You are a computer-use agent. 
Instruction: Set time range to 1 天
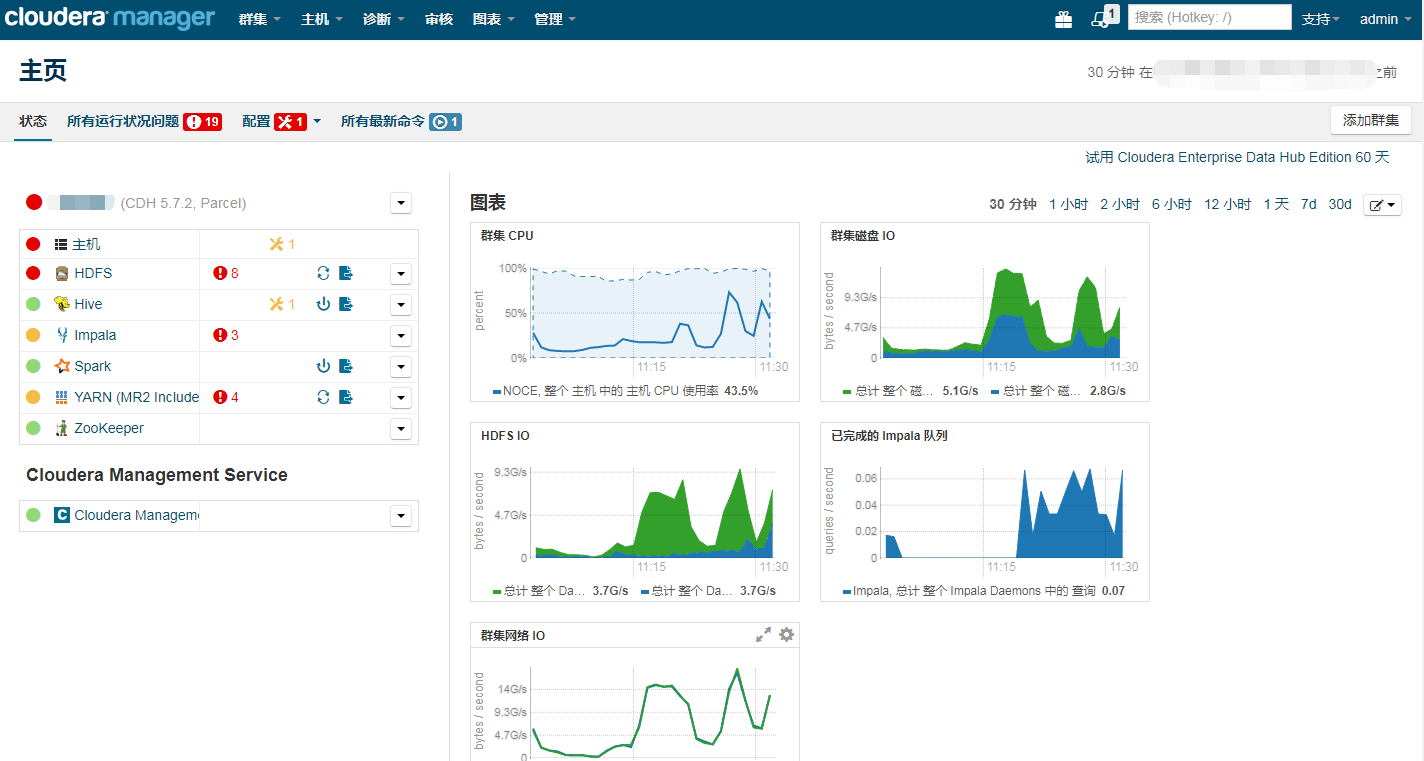click(x=1276, y=204)
